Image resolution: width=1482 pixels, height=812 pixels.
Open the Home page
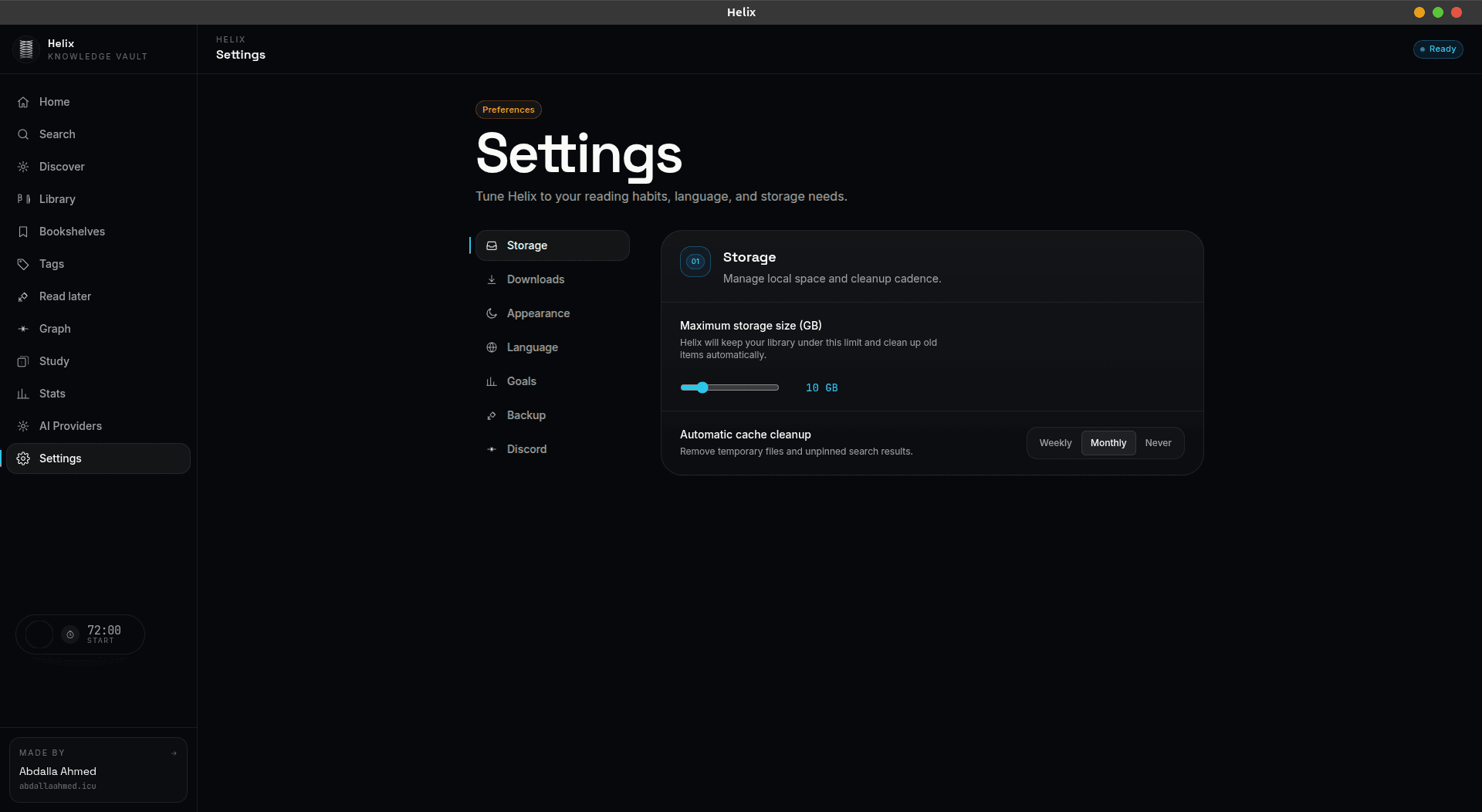[98, 102]
